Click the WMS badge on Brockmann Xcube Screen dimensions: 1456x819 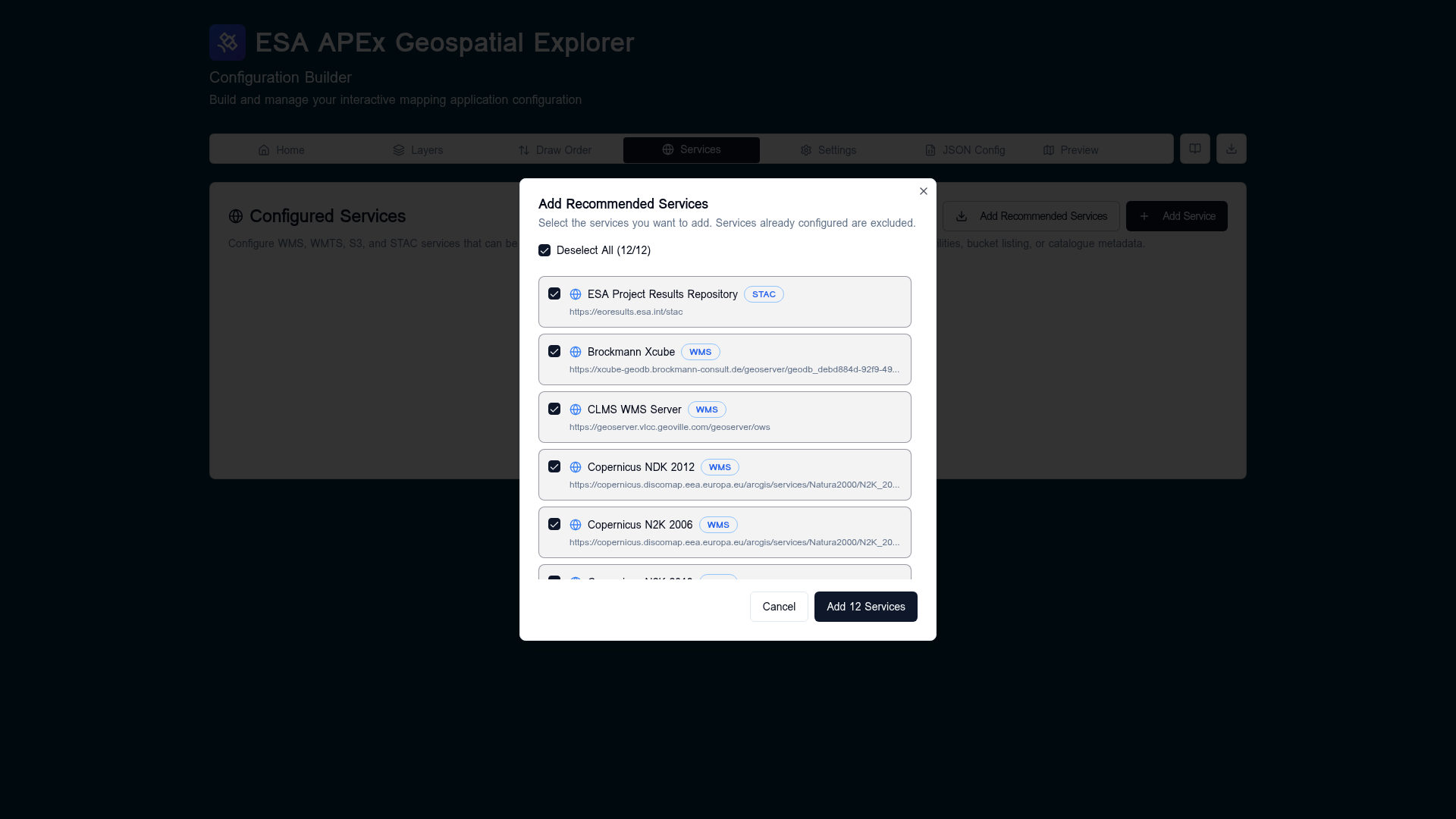coord(701,352)
